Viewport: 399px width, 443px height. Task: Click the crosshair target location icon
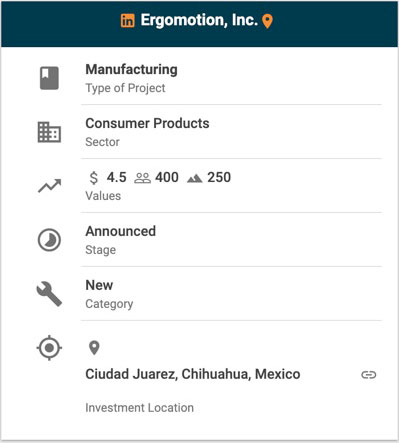(49, 348)
